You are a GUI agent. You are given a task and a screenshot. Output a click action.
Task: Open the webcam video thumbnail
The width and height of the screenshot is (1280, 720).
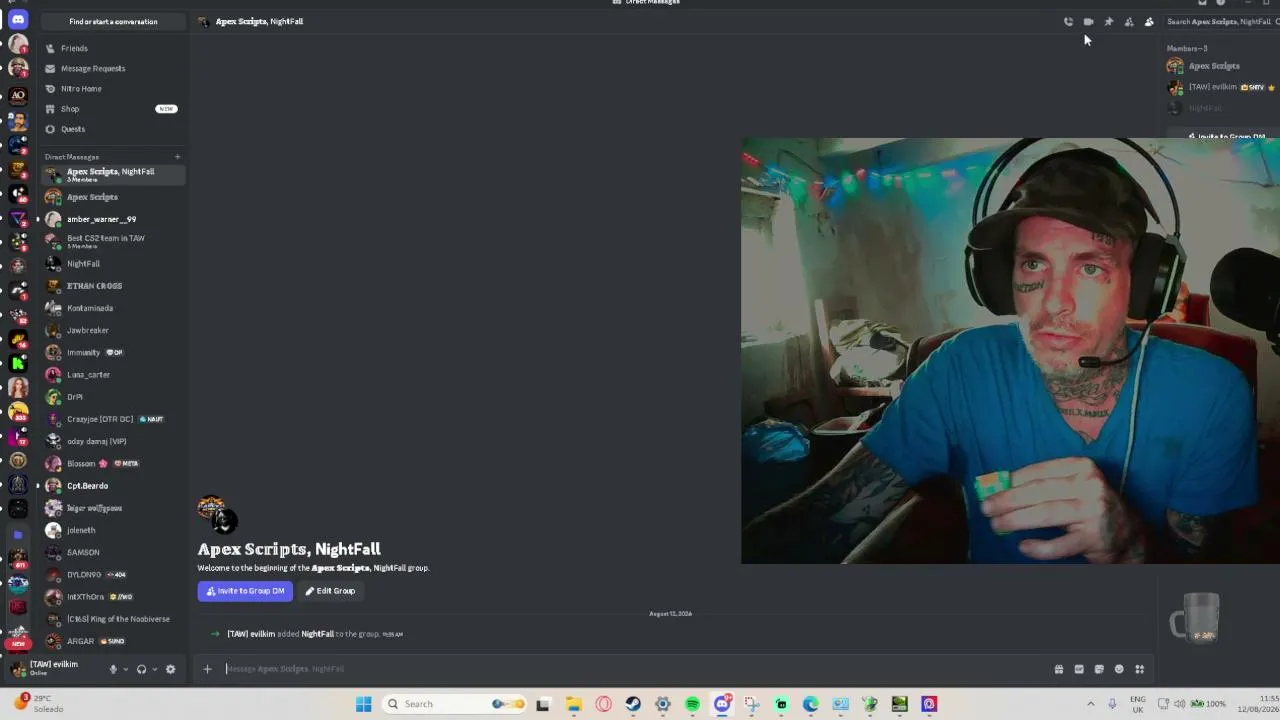(1010, 351)
